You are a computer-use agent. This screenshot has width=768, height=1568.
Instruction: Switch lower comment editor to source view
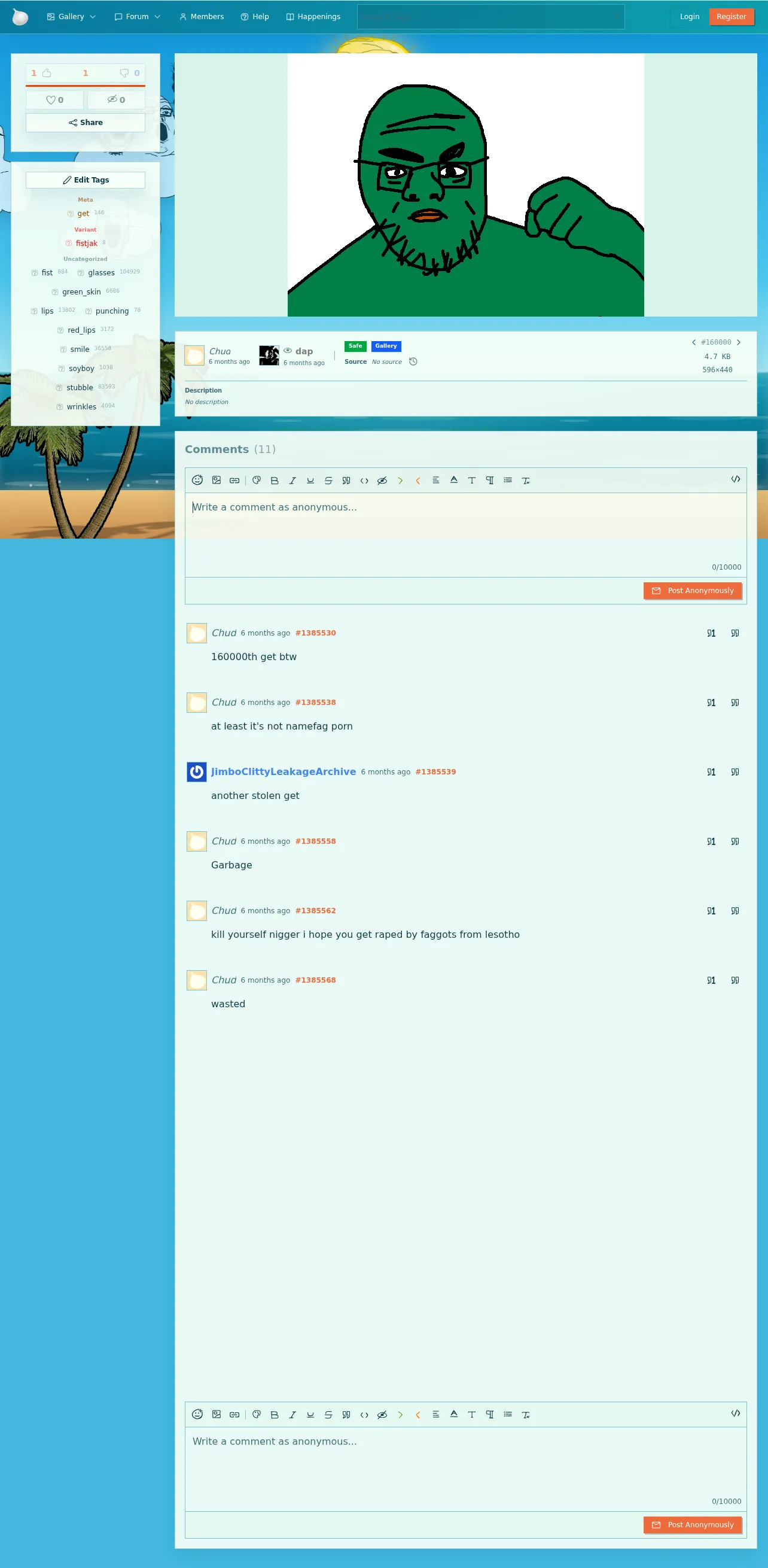click(x=736, y=1413)
